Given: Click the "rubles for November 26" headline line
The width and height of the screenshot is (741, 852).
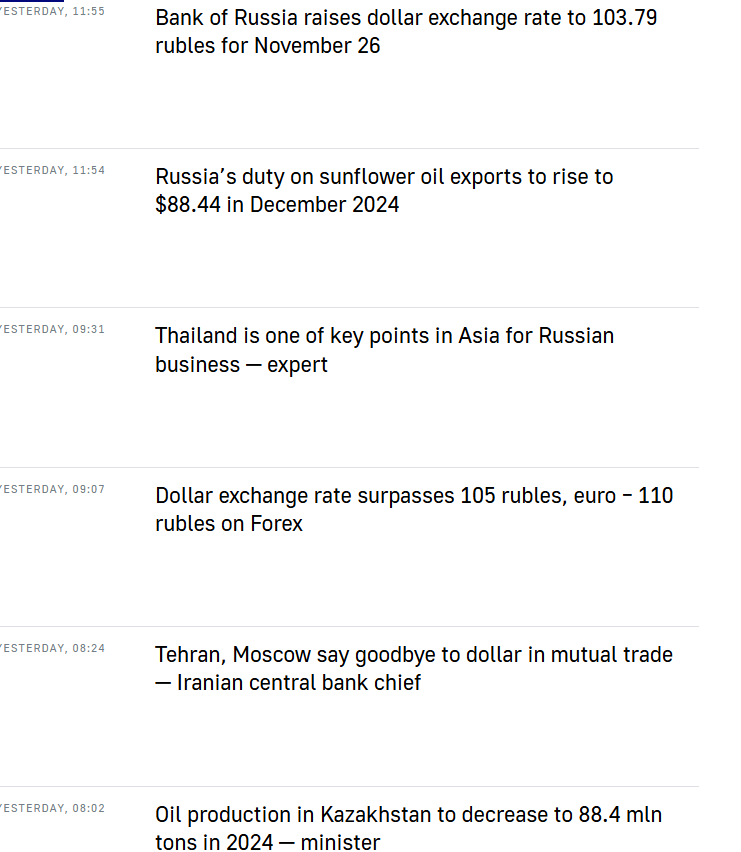Looking at the screenshot, I should (x=267, y=46).
